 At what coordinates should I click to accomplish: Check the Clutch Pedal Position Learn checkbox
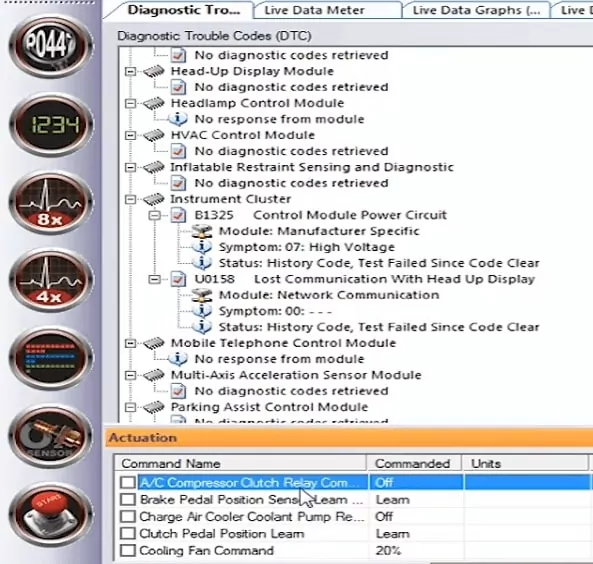pos(128,533)
